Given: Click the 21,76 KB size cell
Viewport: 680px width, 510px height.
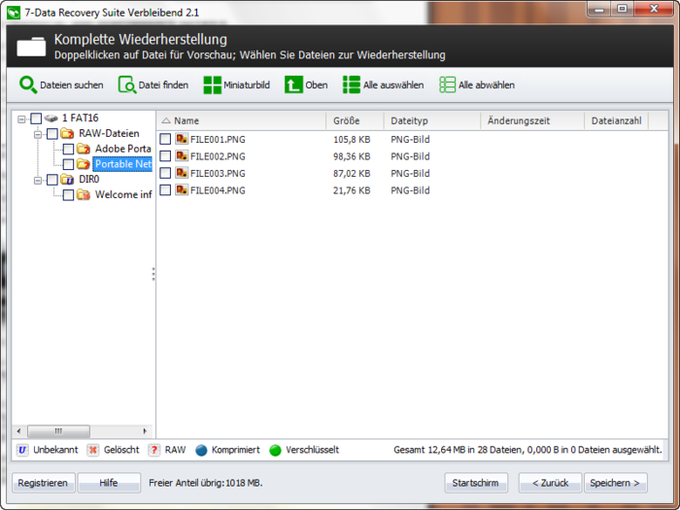Looking at the screenshot, I should click(351, 190).
